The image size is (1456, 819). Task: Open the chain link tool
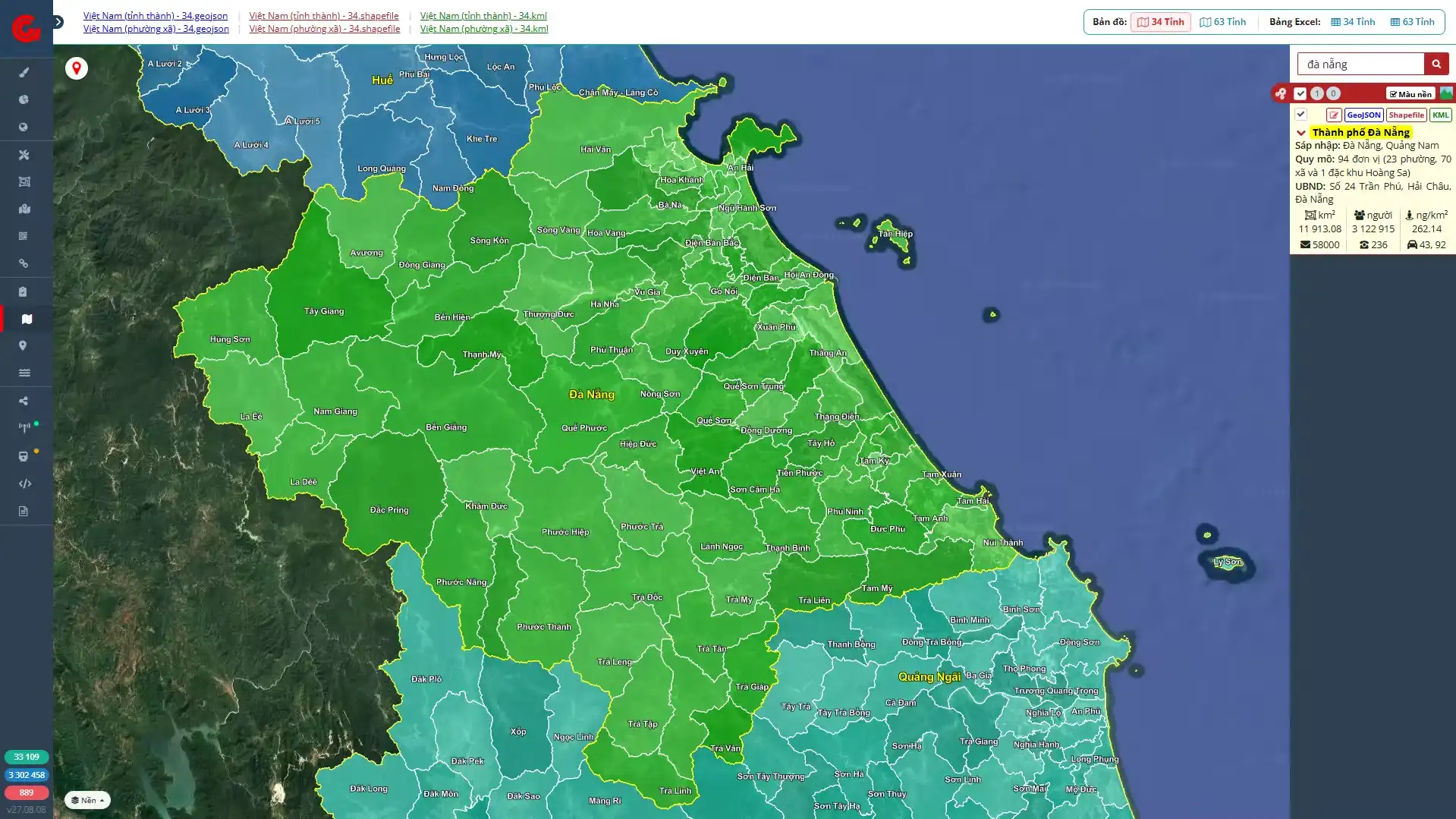(24, 263)
